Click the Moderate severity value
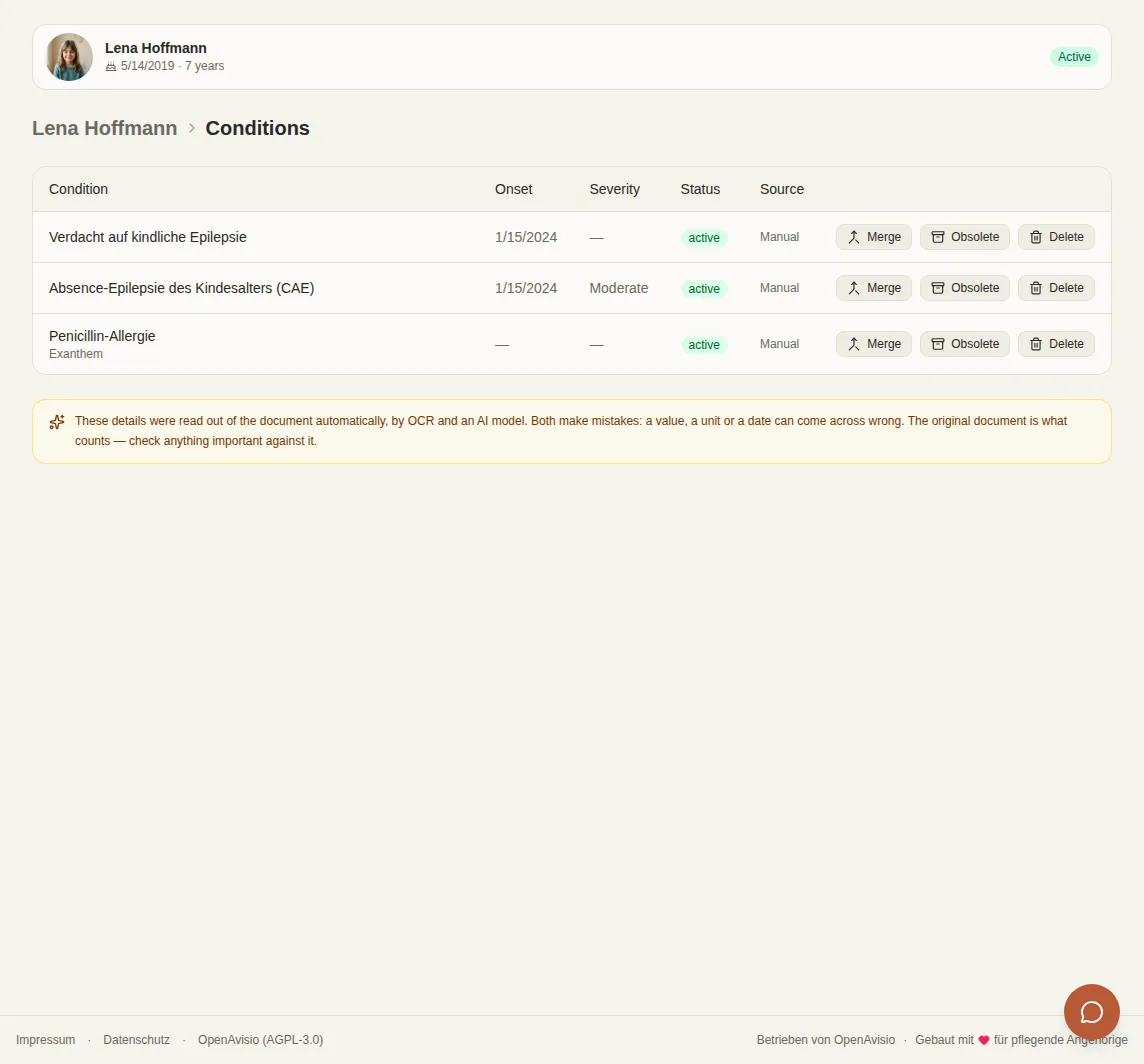Viewport: 1144px width, 1064px height. (x=619, y=288)
